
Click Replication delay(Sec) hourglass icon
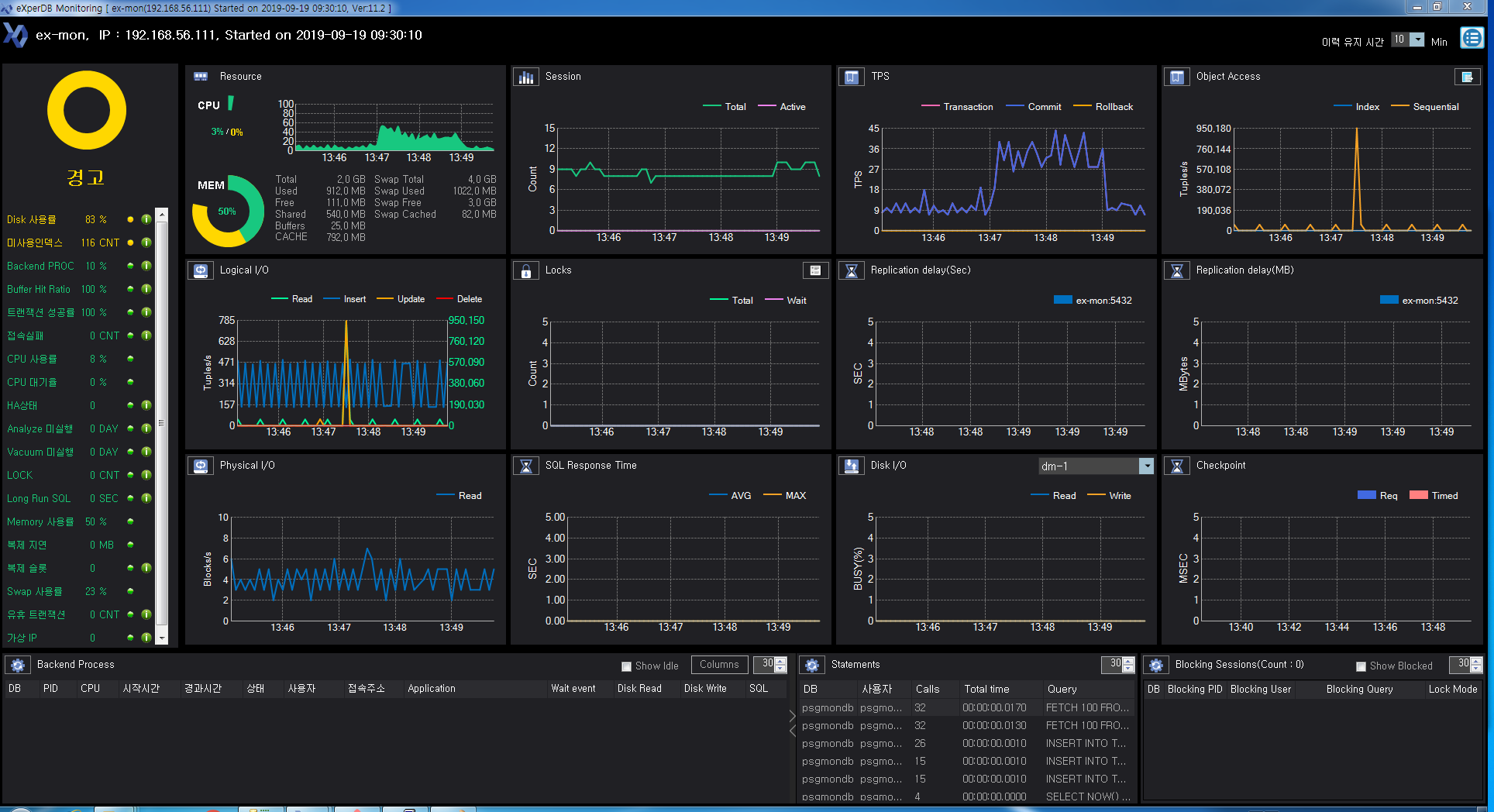[852, 270]
